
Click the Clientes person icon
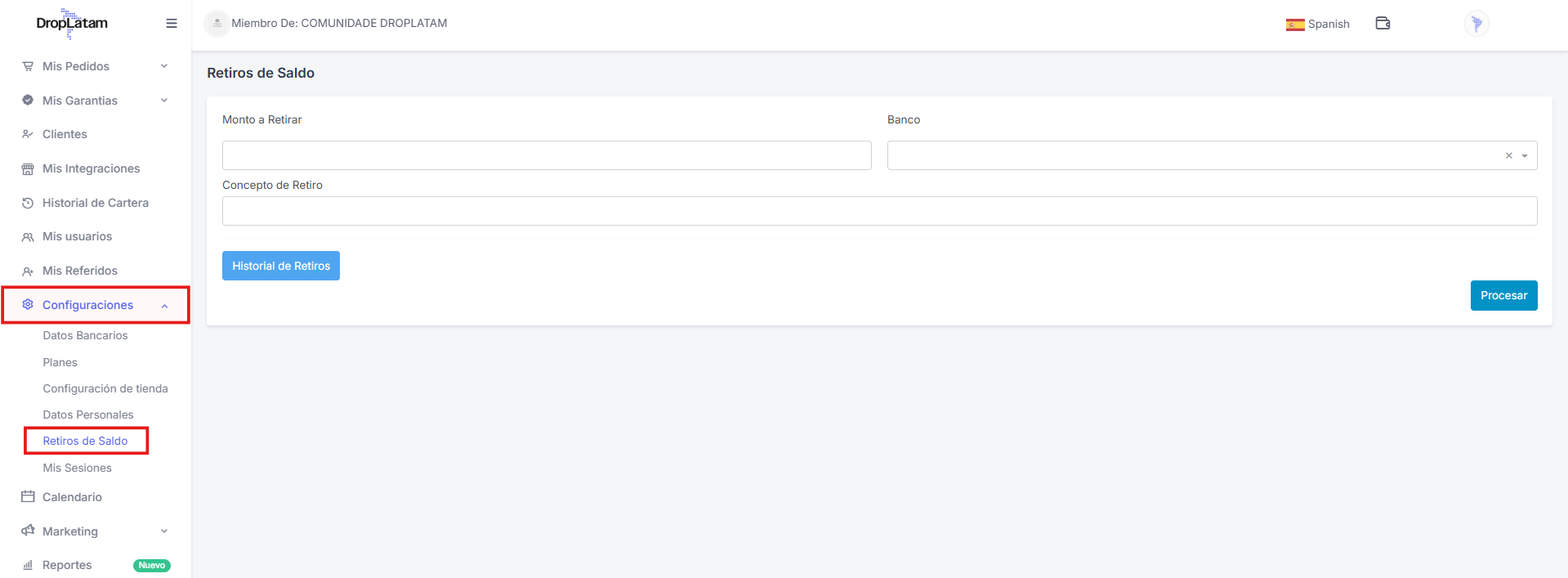click(x=28, y=134)
